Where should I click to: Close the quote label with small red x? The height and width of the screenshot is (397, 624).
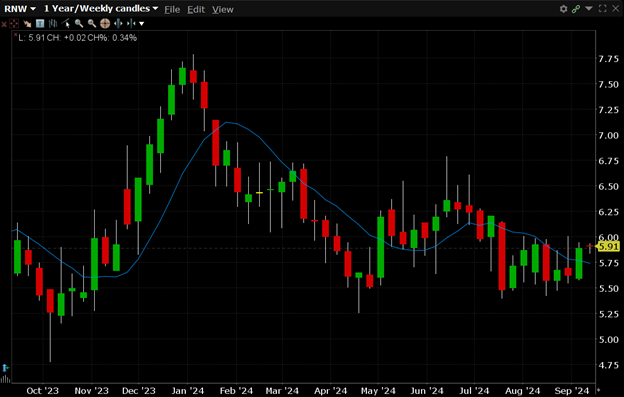[x=16, y=35]
